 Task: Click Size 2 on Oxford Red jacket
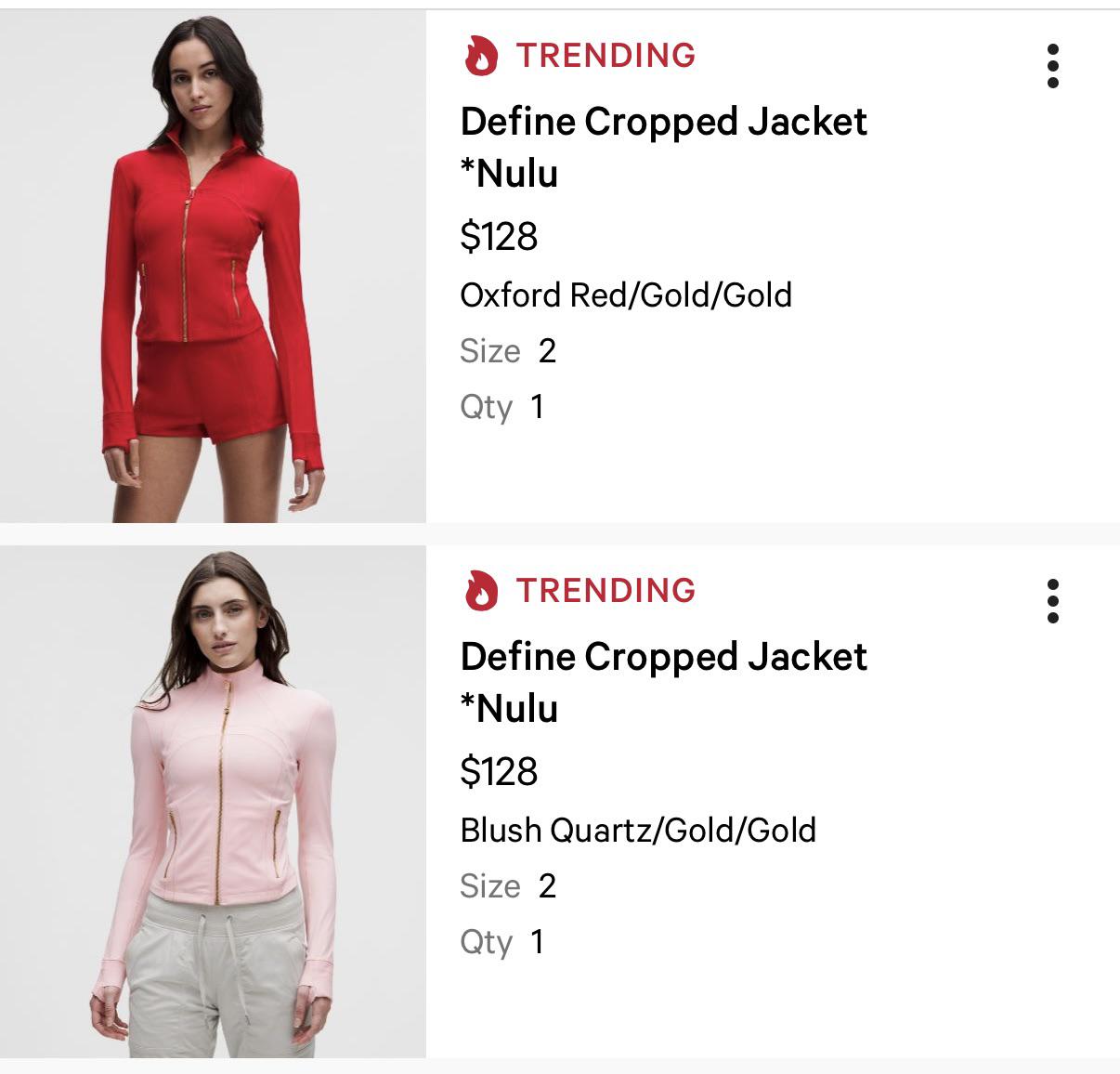coord(508,350)
